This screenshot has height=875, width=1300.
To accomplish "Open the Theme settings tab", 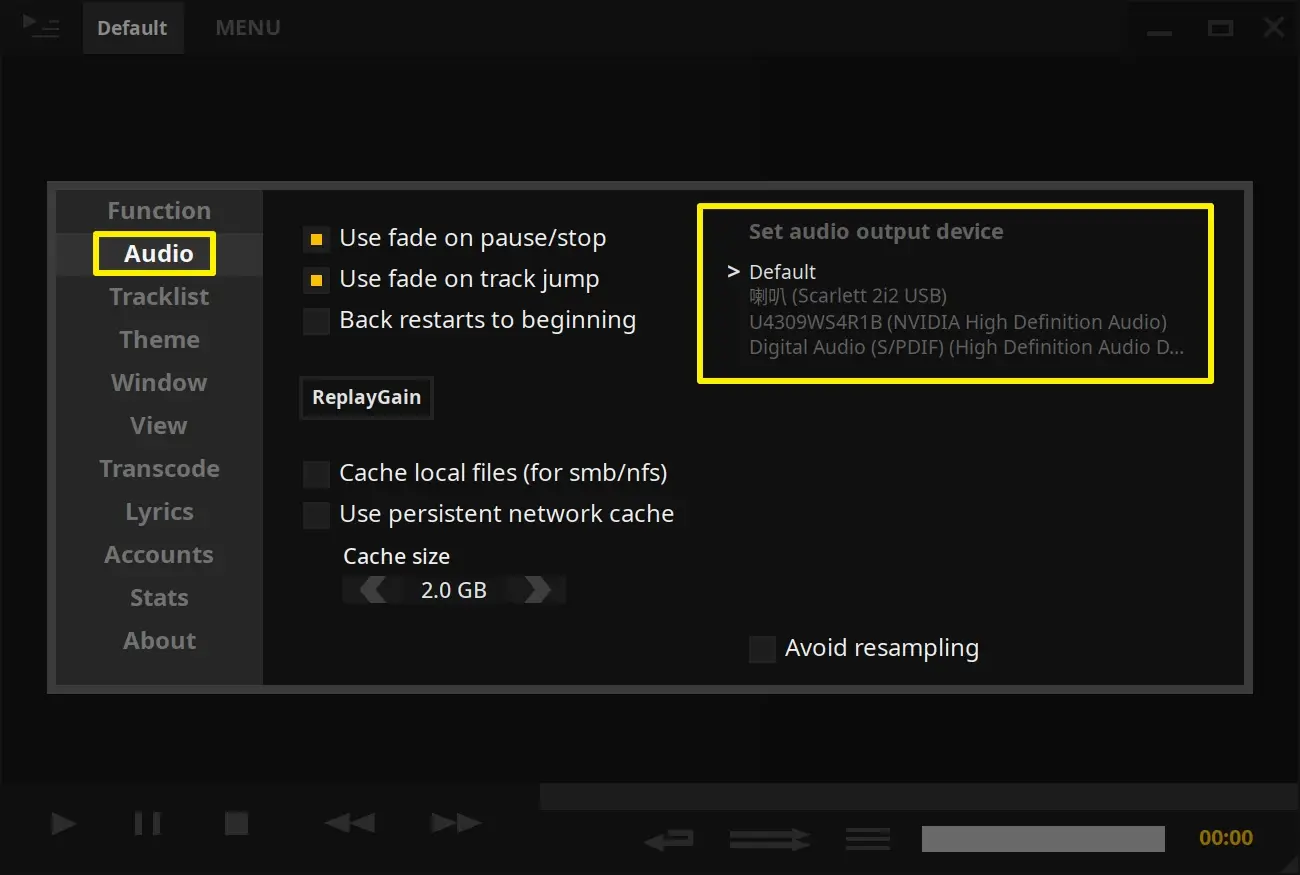I will [x=159, y=340].
